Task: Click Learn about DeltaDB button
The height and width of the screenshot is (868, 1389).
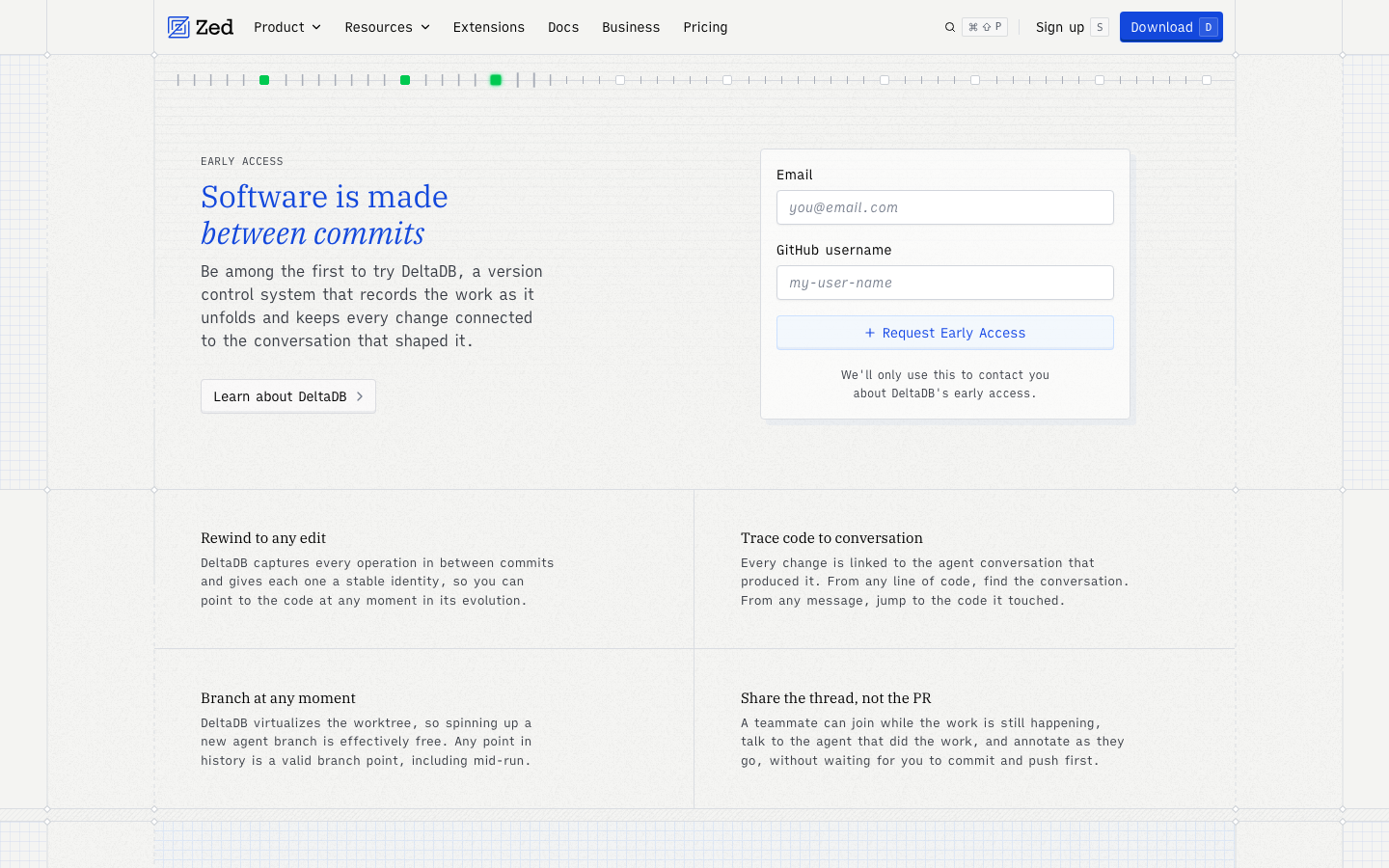Action: coord(288,396)
